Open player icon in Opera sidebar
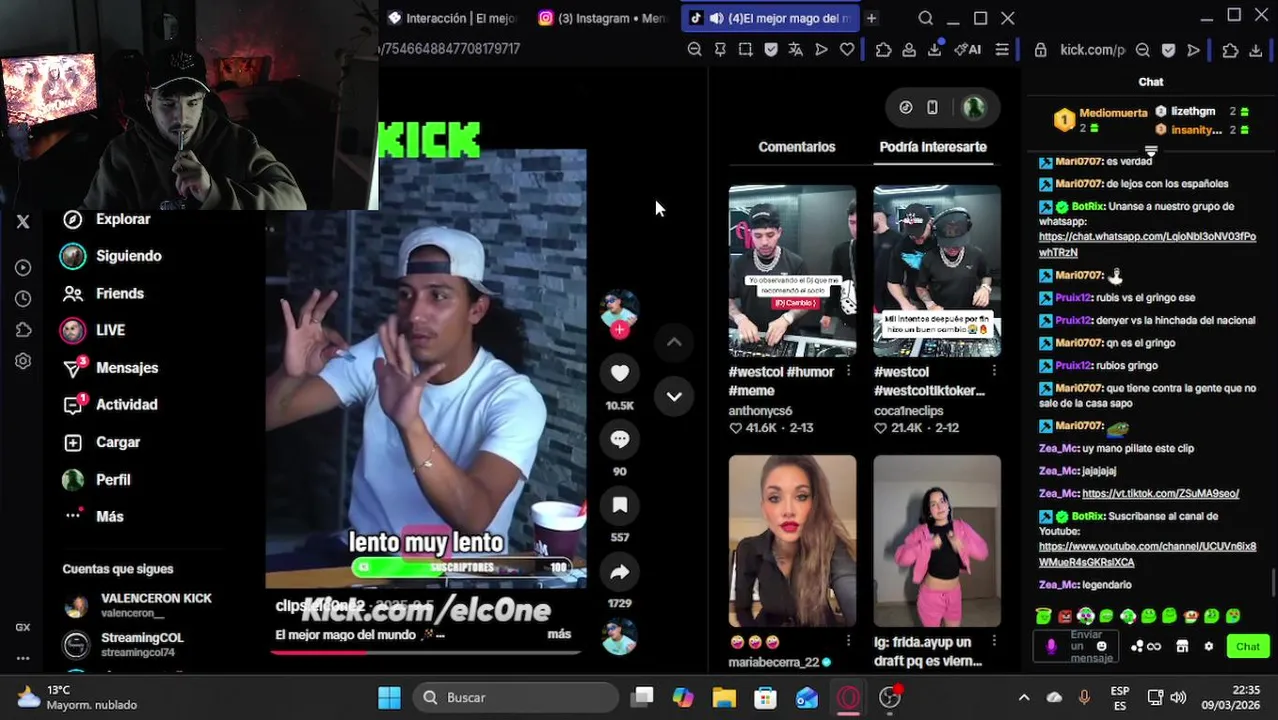Viewport: 1278px width, 720px height. [x=23, y=267]
